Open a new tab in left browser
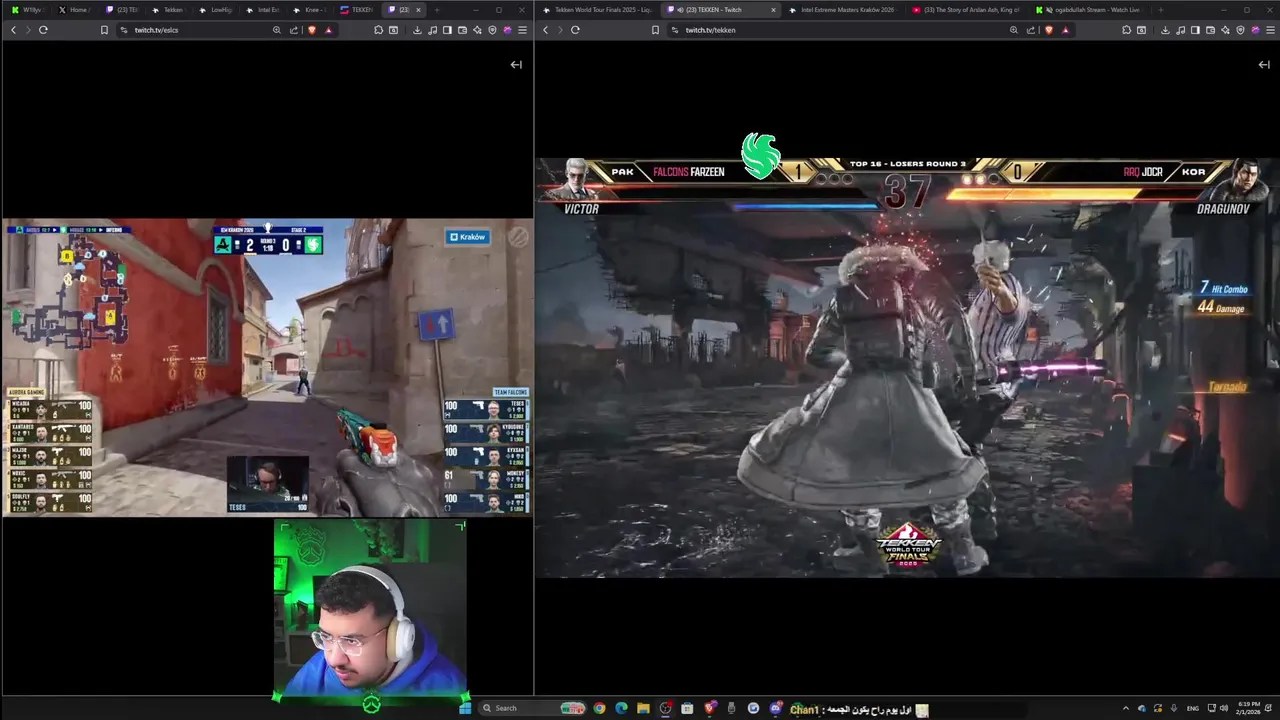Viewport: 1280px width, 720px height. (x=436, y=10)
